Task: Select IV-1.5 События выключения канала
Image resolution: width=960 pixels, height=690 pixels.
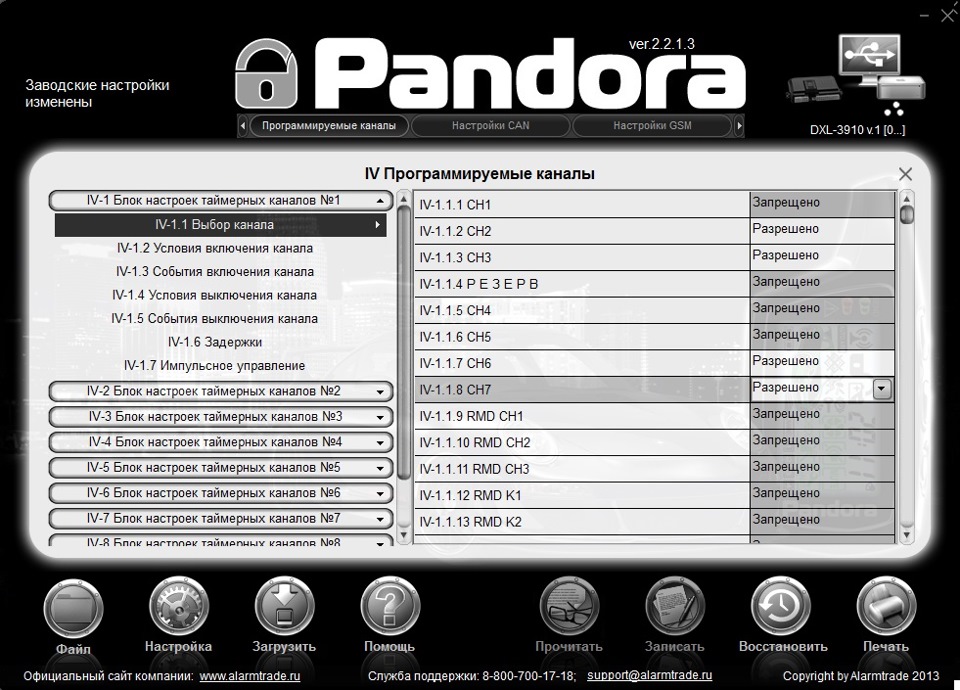Action: click(214, 319)
